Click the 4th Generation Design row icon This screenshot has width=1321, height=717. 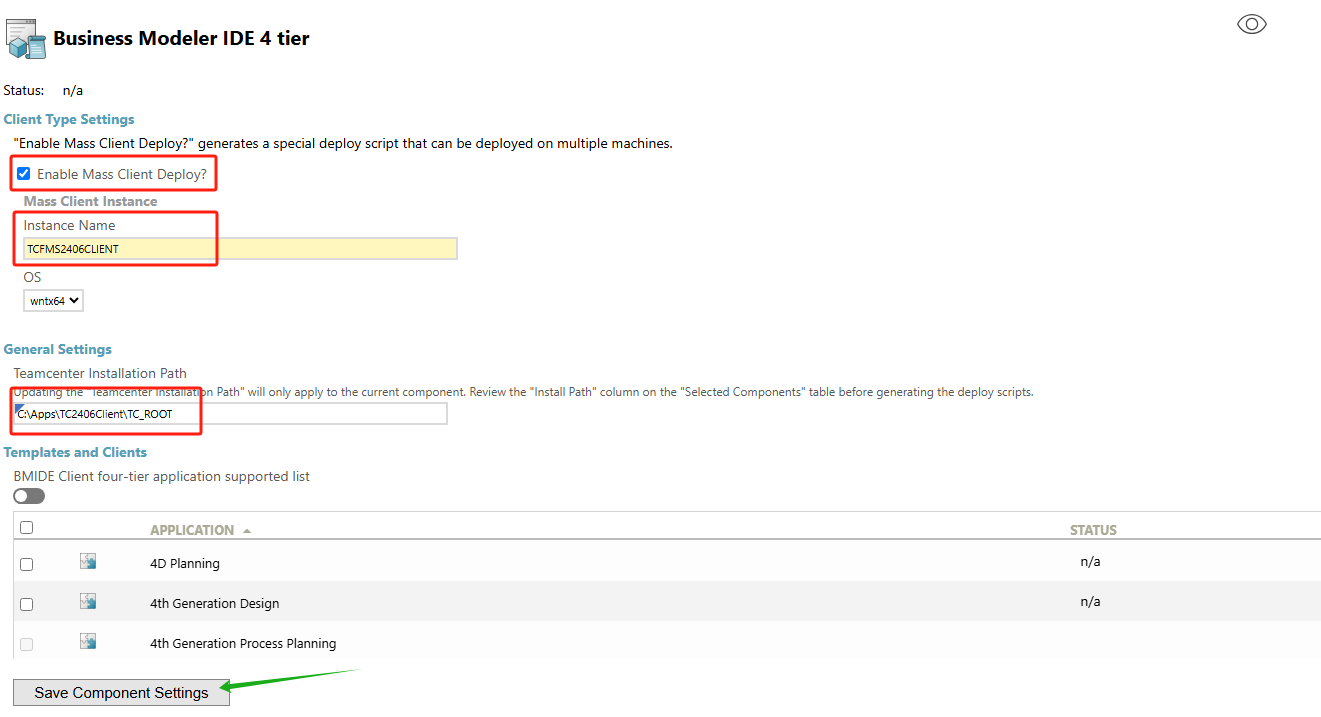[88, 601]
